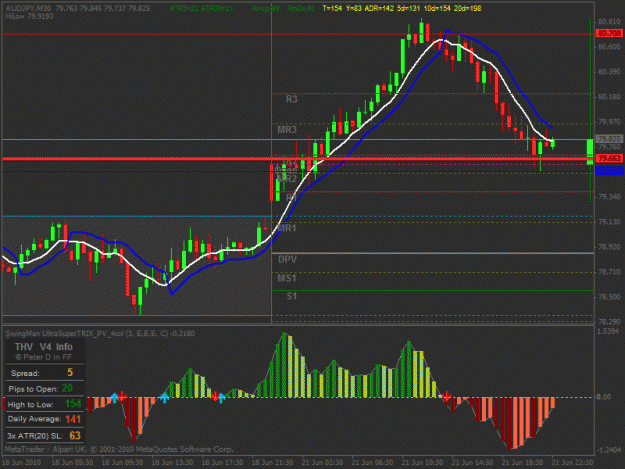Click the MR1 pivot label
The height and width of the screenshot is (469, 625).
[287, 228]
